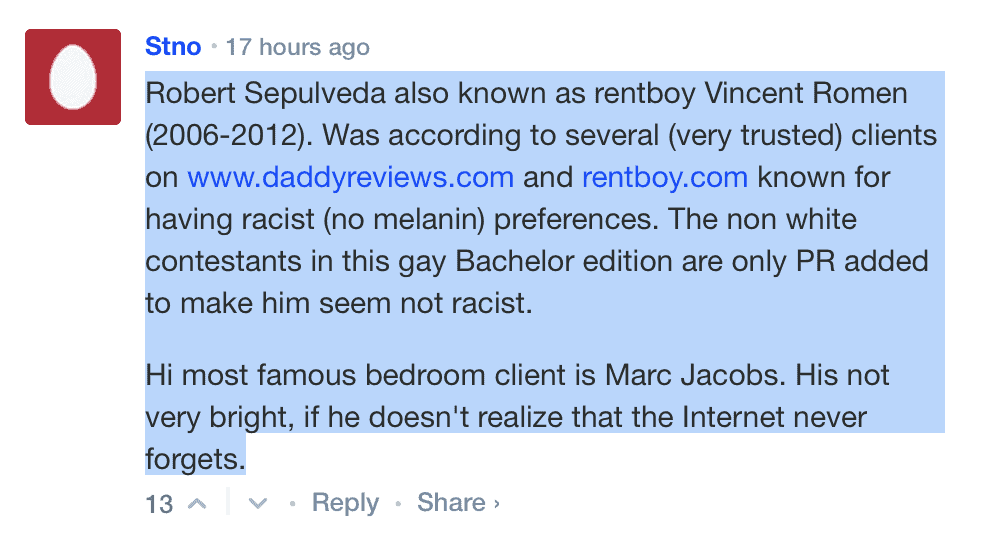Open the white egg avatar image
This screenshot has width=996, height=548.
pyautogui.click(x=73, y=77)
